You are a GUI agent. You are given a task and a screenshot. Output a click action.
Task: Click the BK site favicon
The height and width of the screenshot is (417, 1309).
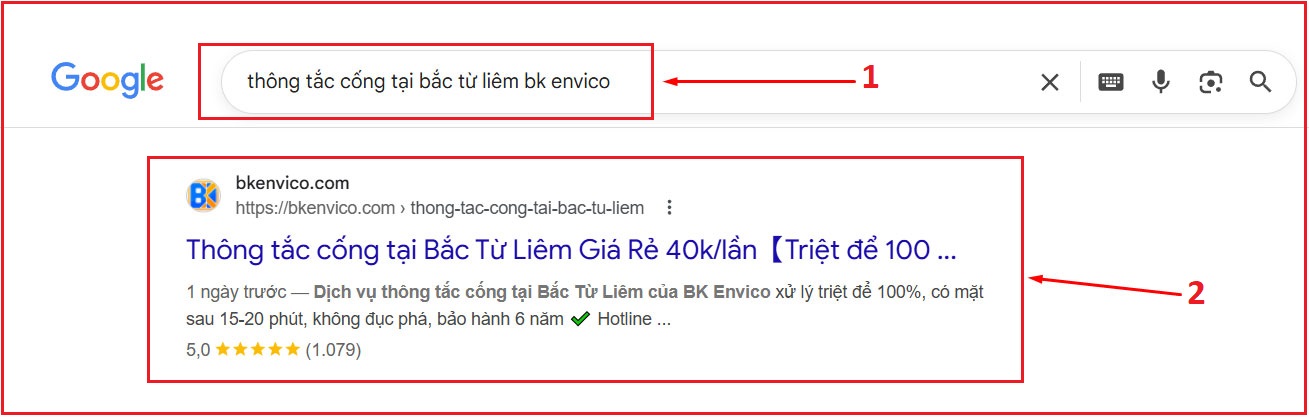point(203,195)
